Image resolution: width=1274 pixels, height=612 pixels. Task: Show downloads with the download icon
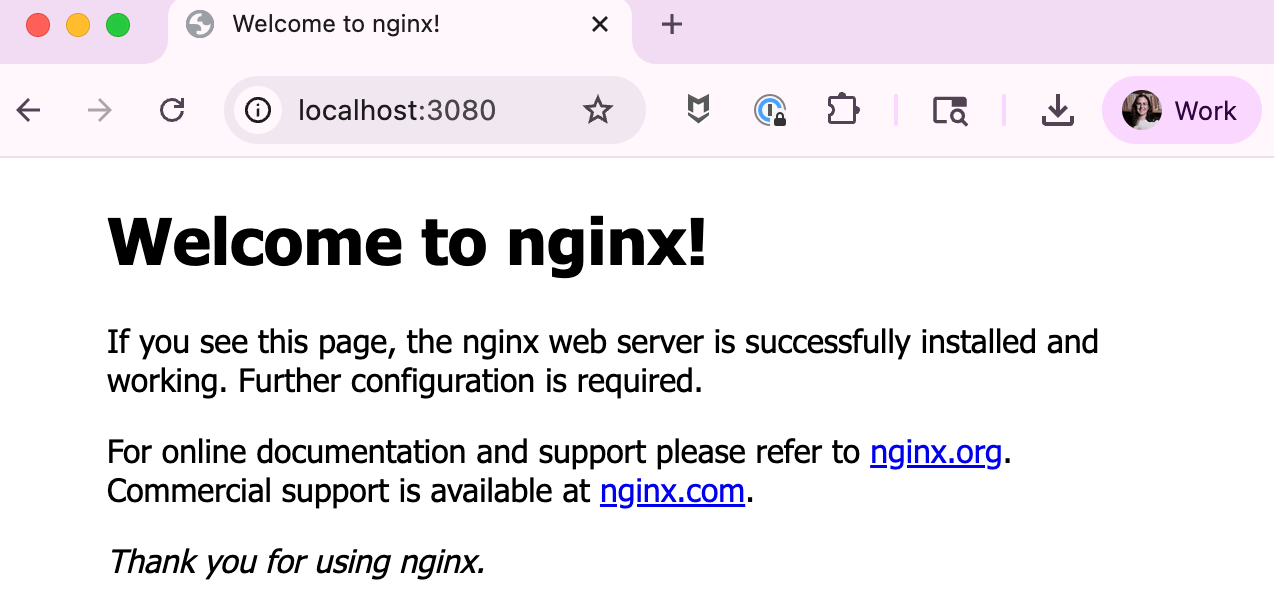pos(1057,110)
